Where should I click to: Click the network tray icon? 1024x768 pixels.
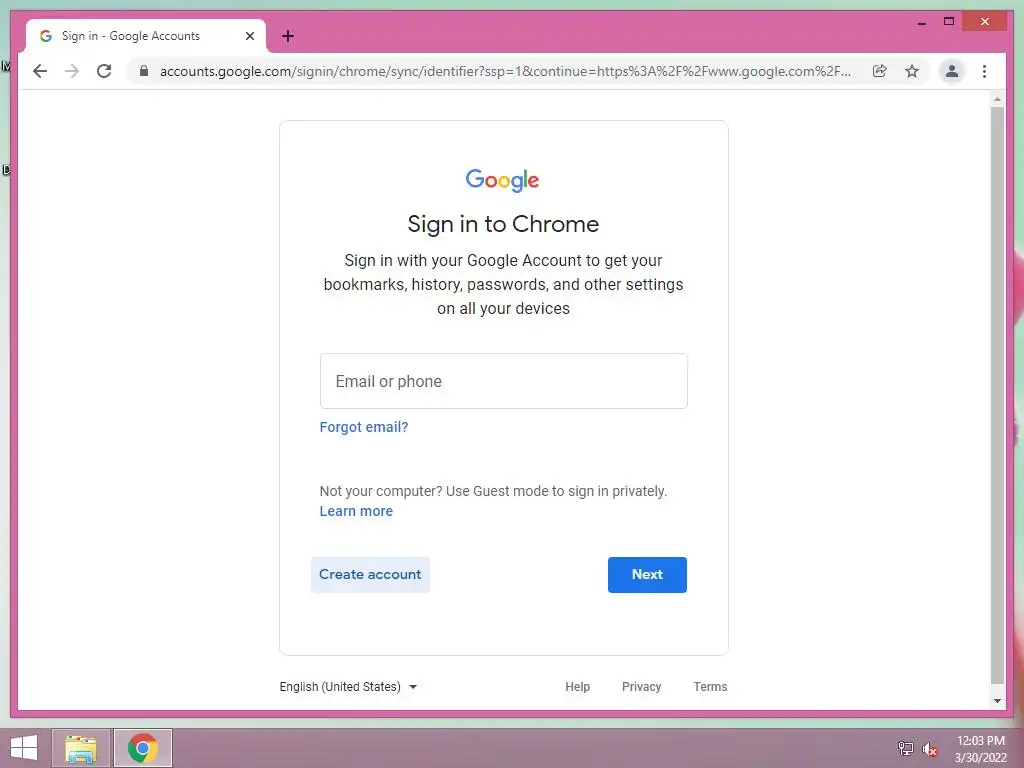point(906,748)
